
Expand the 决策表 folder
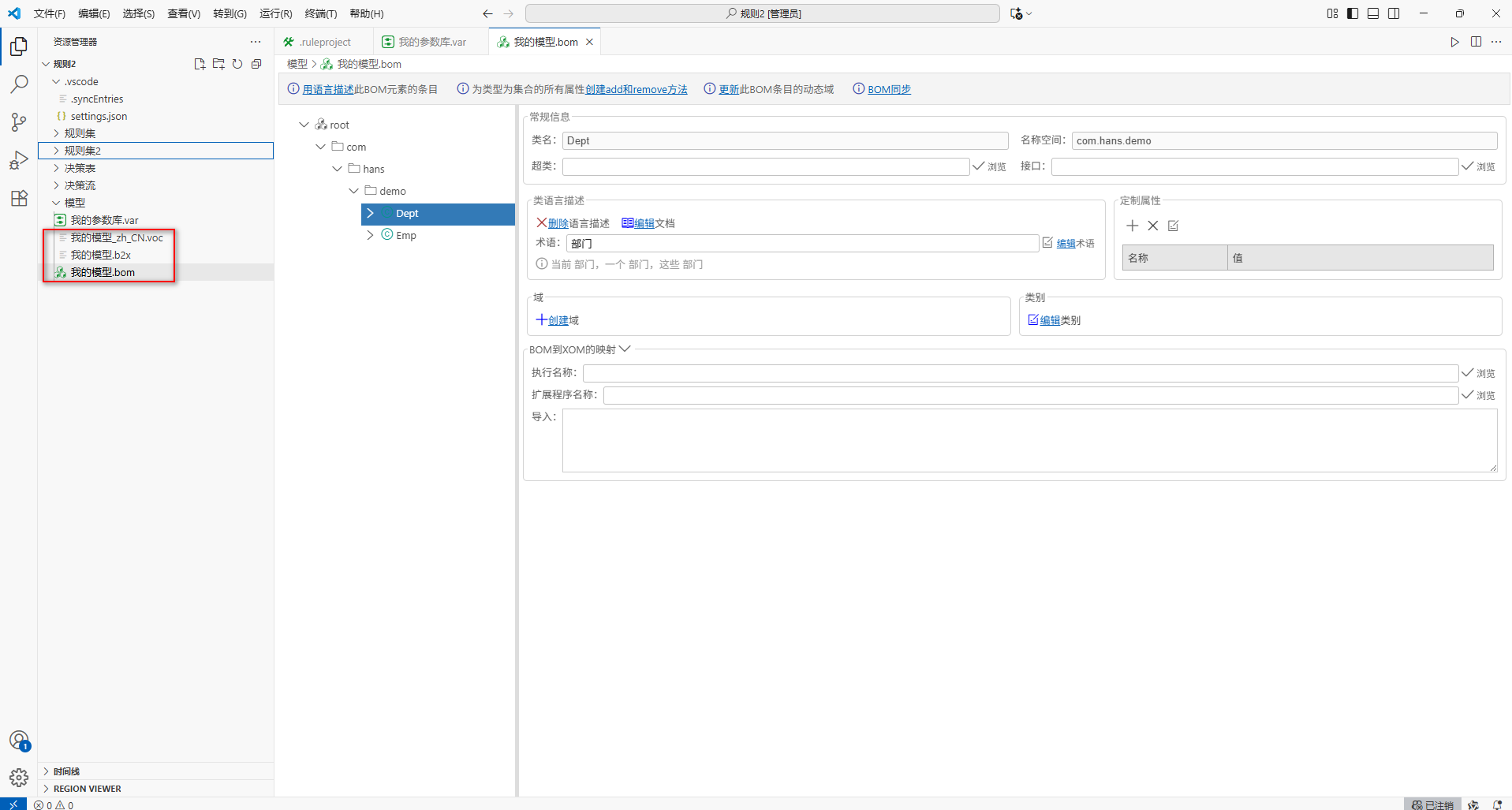click(80, 168)
